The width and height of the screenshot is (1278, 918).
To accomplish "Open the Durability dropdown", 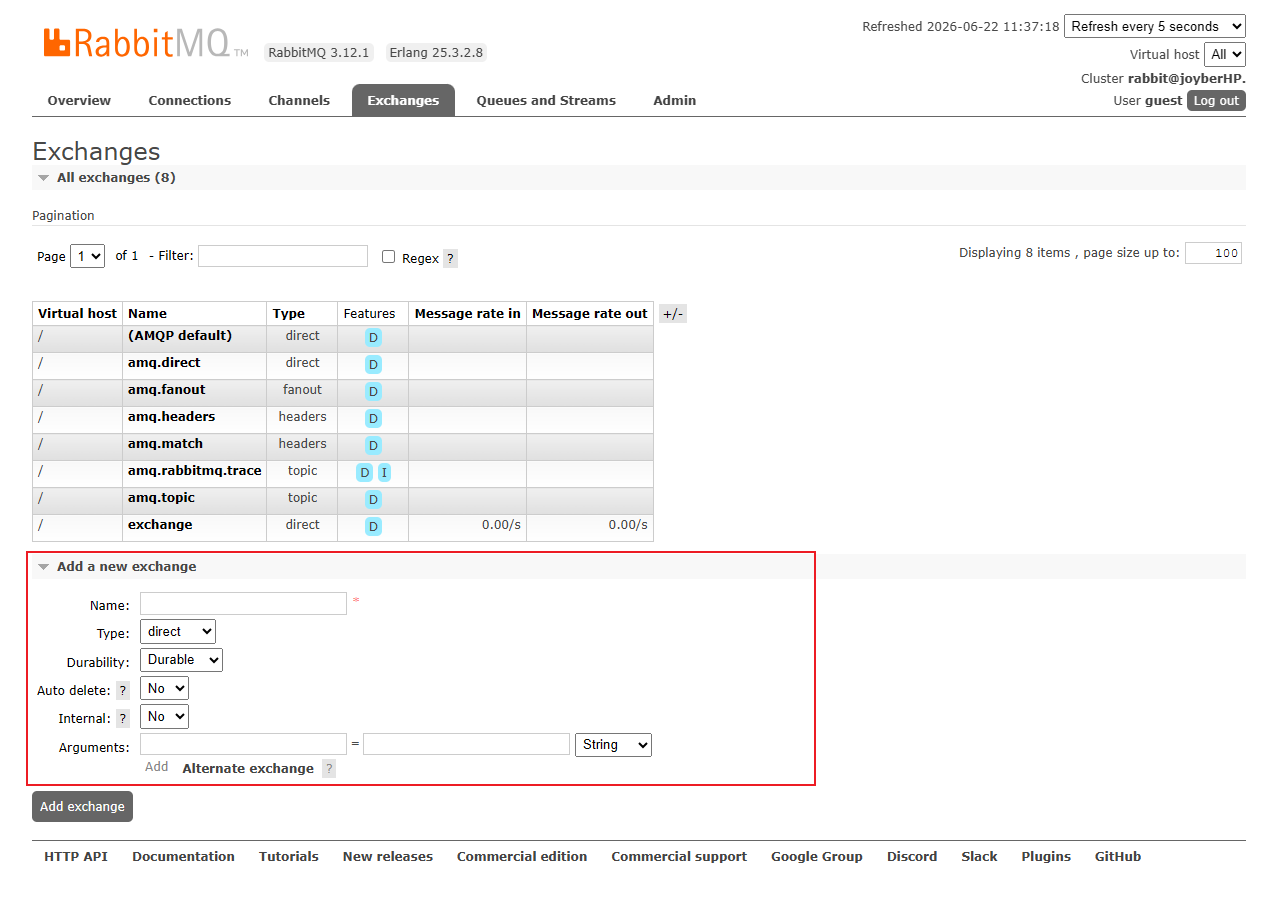I will 181,659.
